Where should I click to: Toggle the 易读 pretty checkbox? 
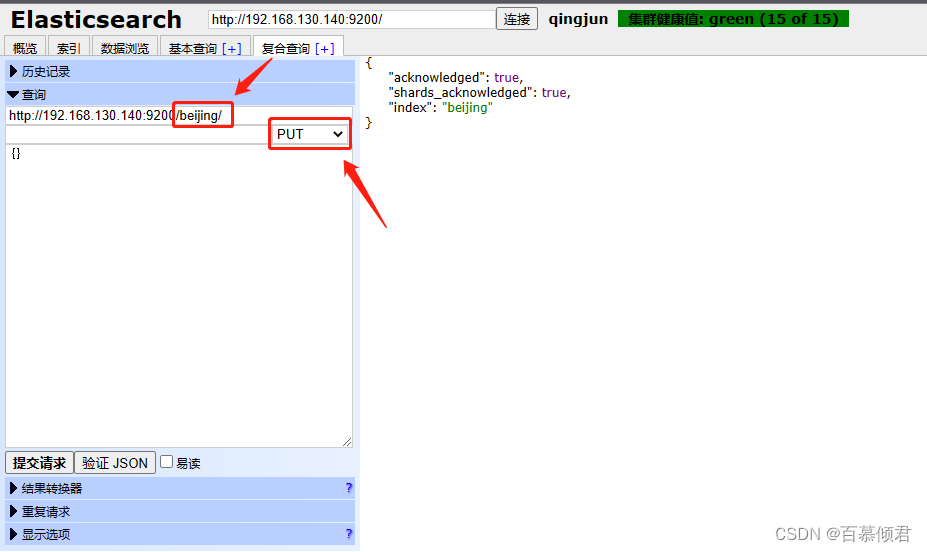(167, 462)
